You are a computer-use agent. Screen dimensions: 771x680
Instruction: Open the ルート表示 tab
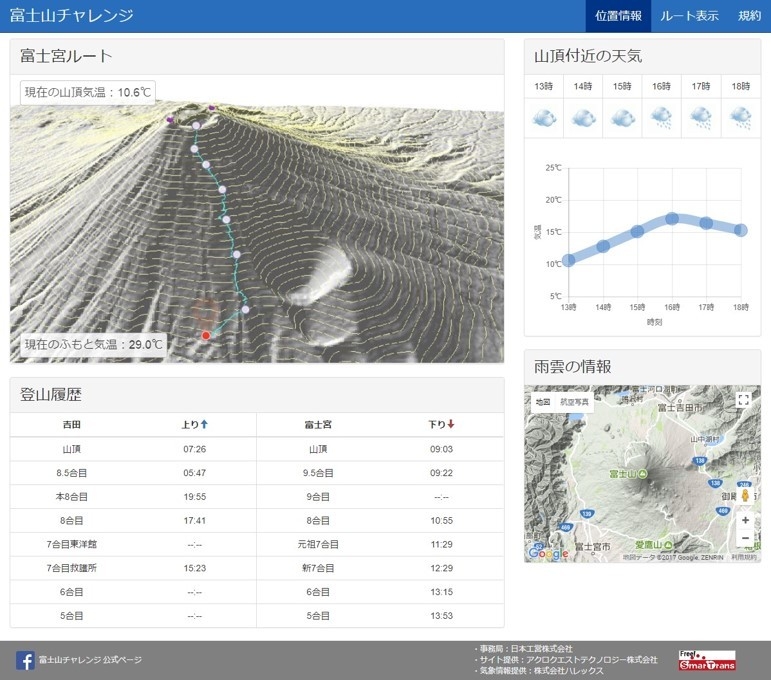pos(689,16)
